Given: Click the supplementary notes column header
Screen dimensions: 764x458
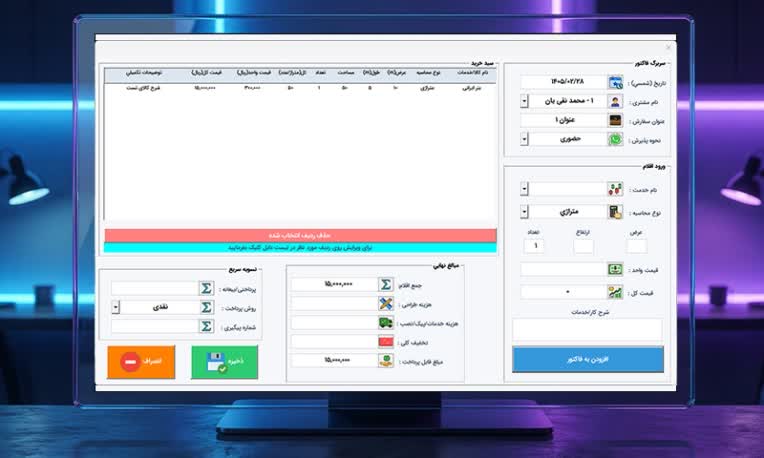Looking at the screenshot, I should (143, 73).
